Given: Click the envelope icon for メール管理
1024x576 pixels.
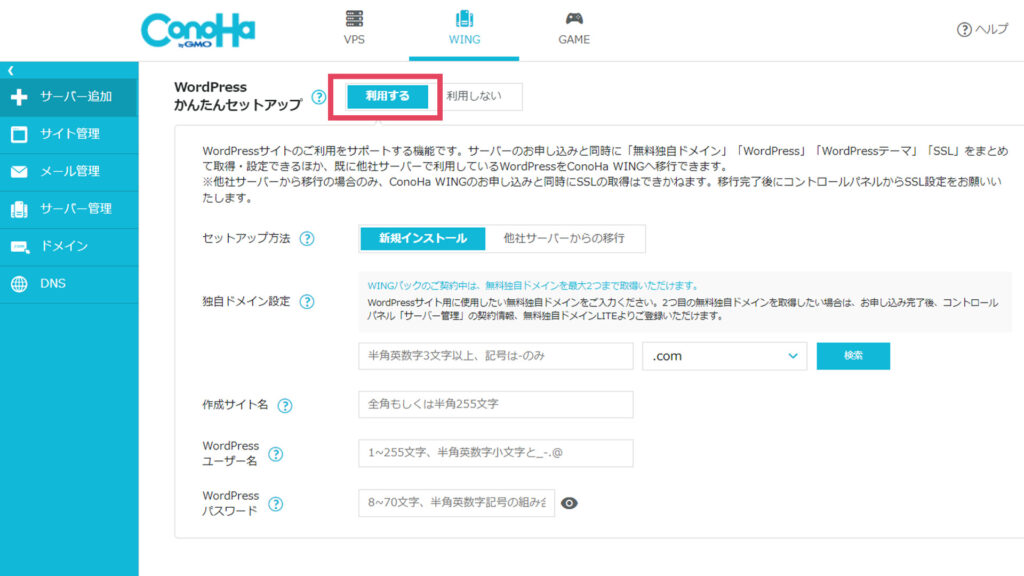Looking at the screenshot, I should [x=19, y=172].
